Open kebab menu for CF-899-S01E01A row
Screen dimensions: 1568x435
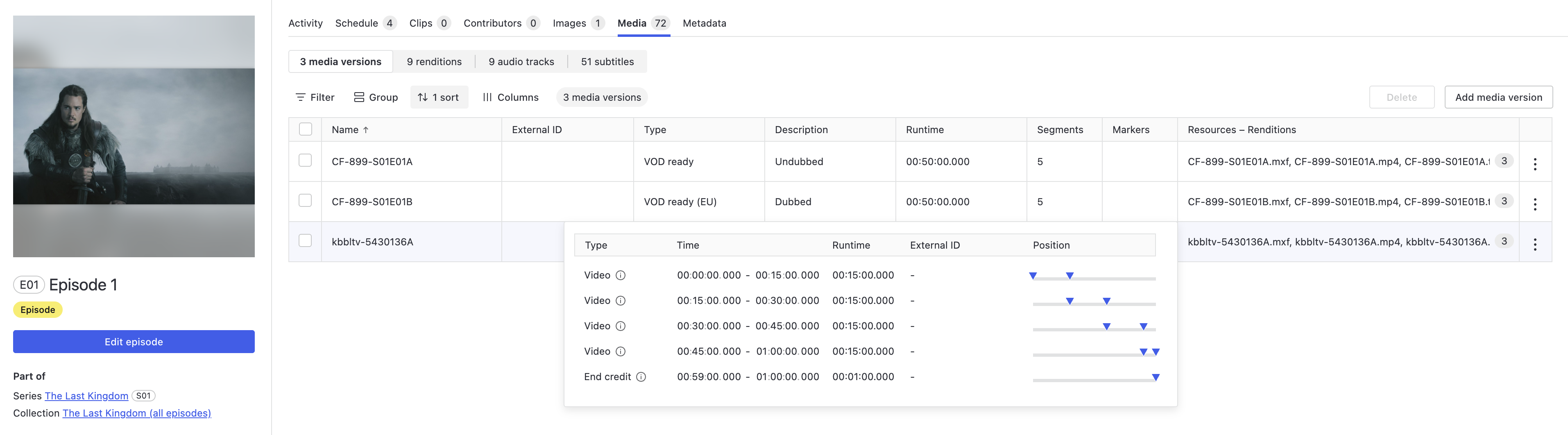click(x=1534, y=164)
